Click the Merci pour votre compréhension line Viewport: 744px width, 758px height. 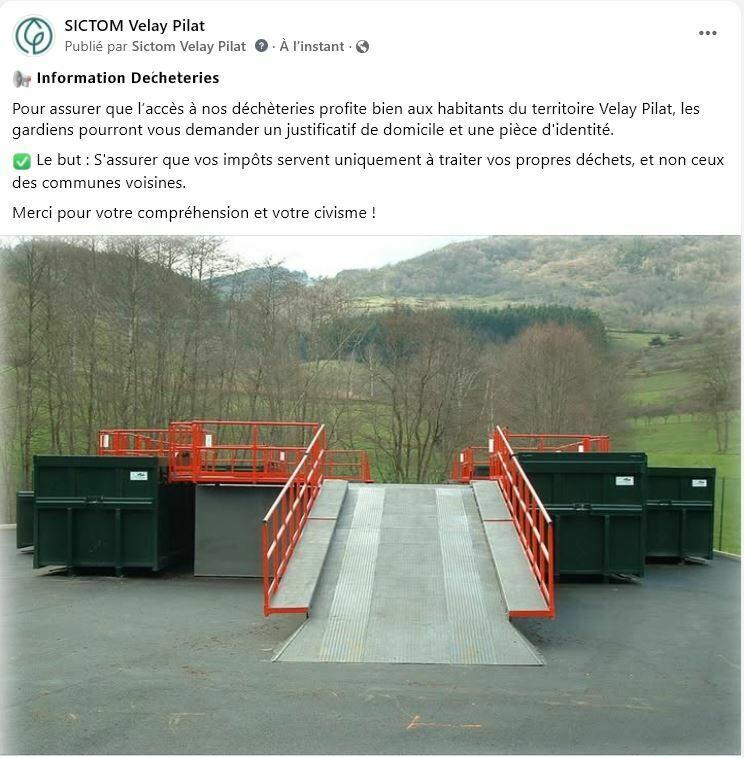(194, 213)
